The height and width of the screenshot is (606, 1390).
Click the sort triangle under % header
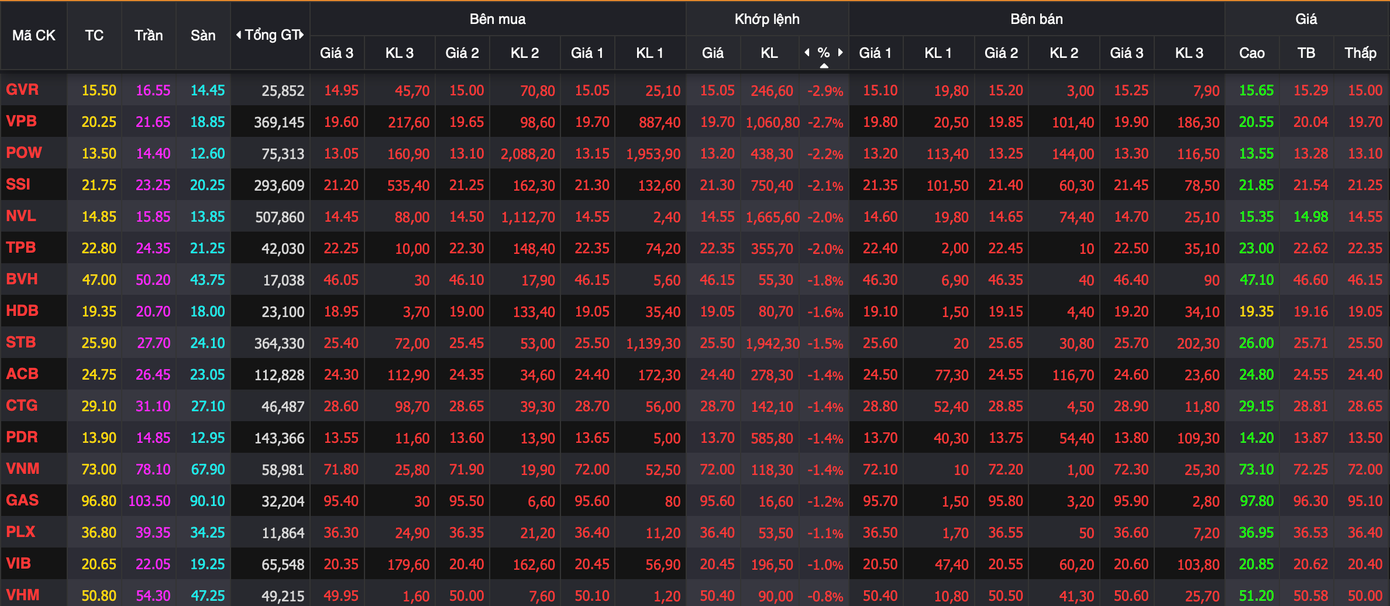(824, 66)
